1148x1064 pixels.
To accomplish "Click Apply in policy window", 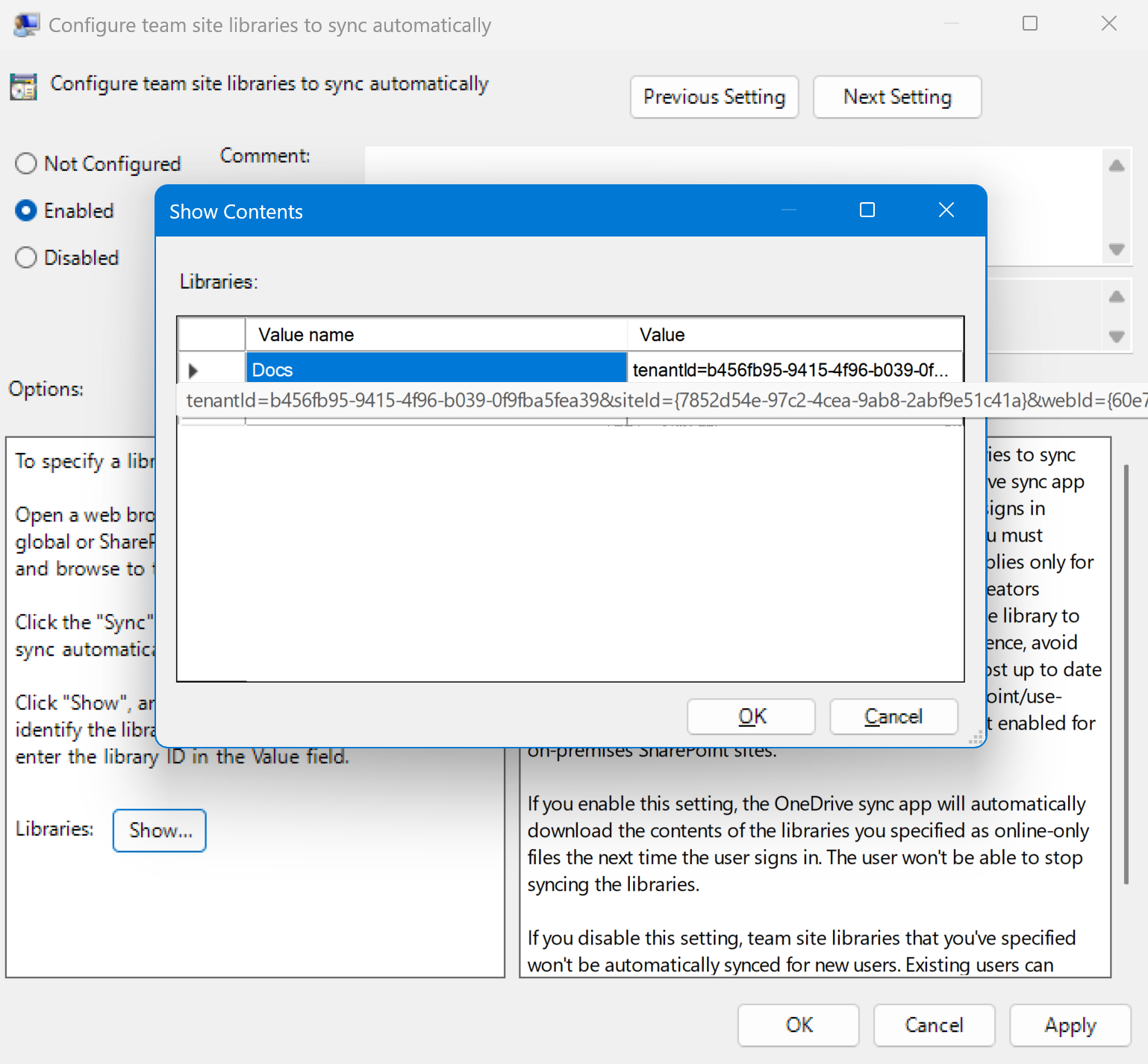I will (1070, 1025).
